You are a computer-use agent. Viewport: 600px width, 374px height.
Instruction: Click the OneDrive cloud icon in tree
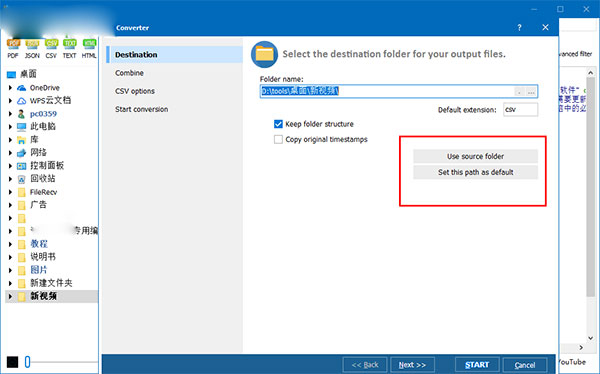(21, 88)
